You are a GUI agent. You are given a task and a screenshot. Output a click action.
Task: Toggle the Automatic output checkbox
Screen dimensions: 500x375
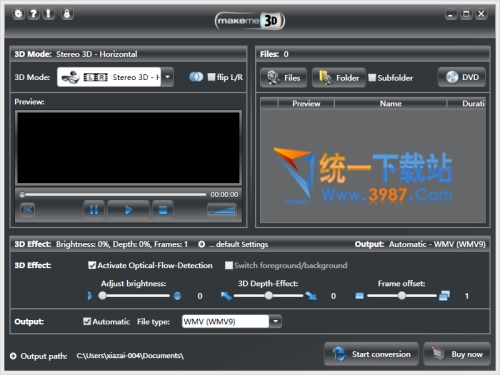(x=87, y=321)
